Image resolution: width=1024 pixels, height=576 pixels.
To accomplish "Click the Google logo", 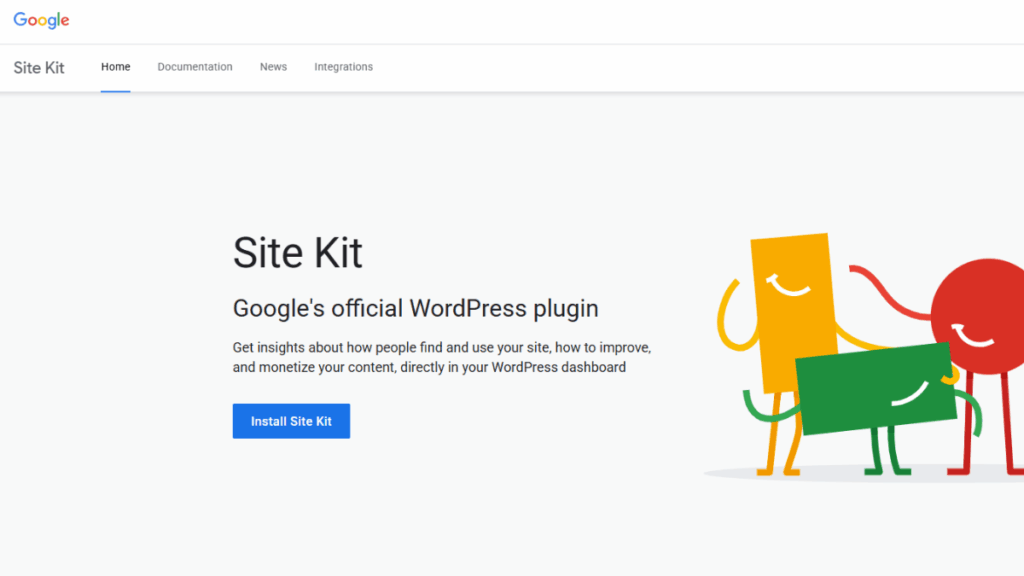I will tap(41, 21).
